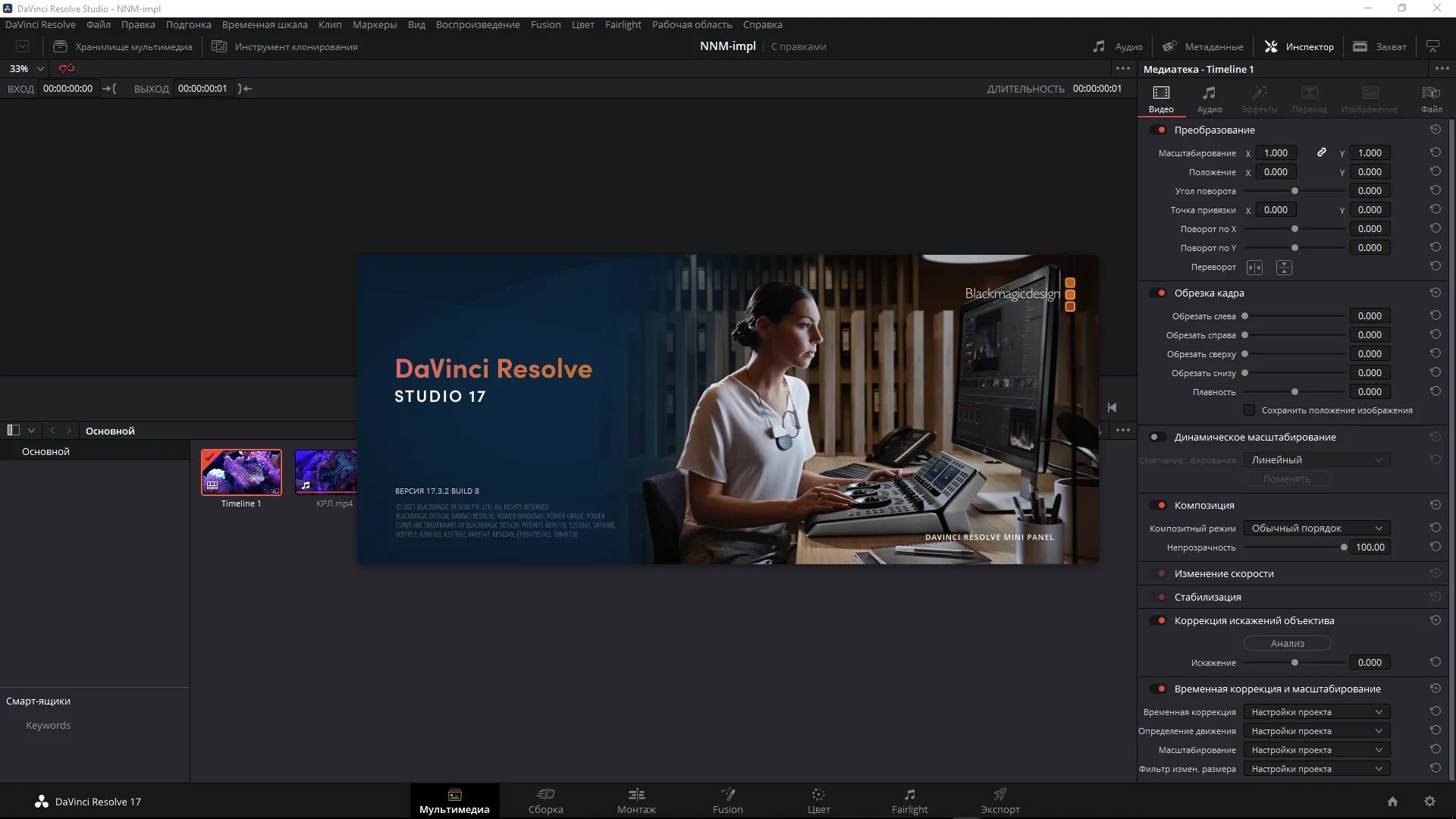Adjust the Opacity slider handle
The width and height of the screenshot is (1456, 819).
(1344, 547)
